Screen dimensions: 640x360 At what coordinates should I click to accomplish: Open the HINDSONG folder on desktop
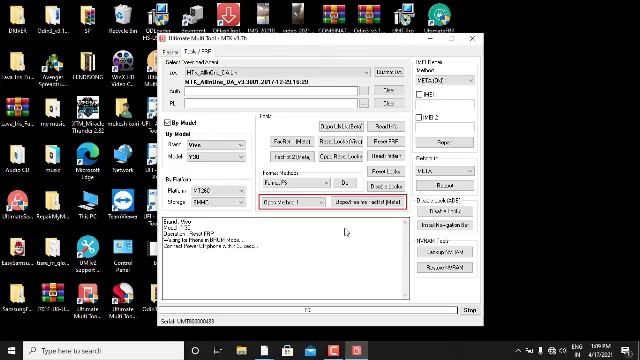(87, 65)
